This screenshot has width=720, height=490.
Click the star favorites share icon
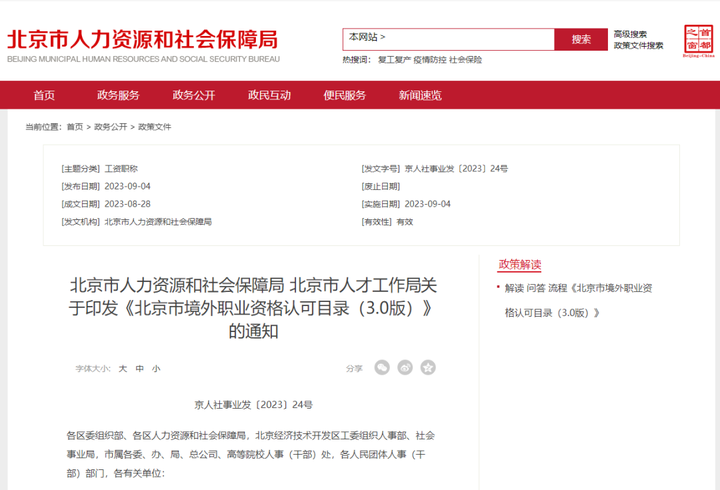[428, 367]
